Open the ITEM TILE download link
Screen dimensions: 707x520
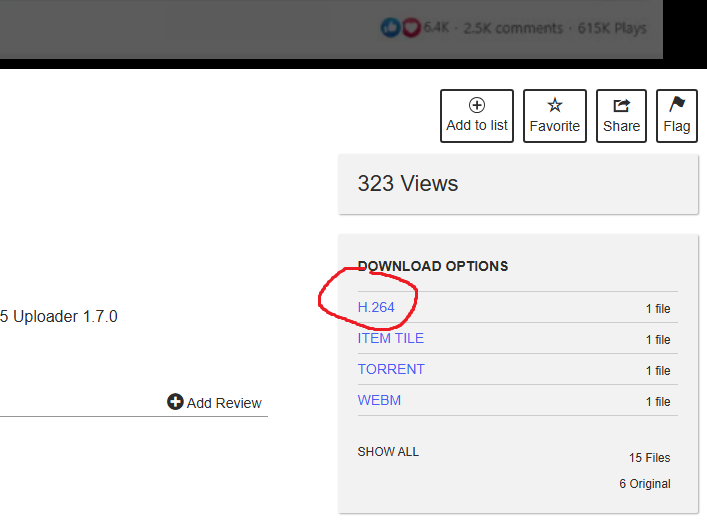390,338
